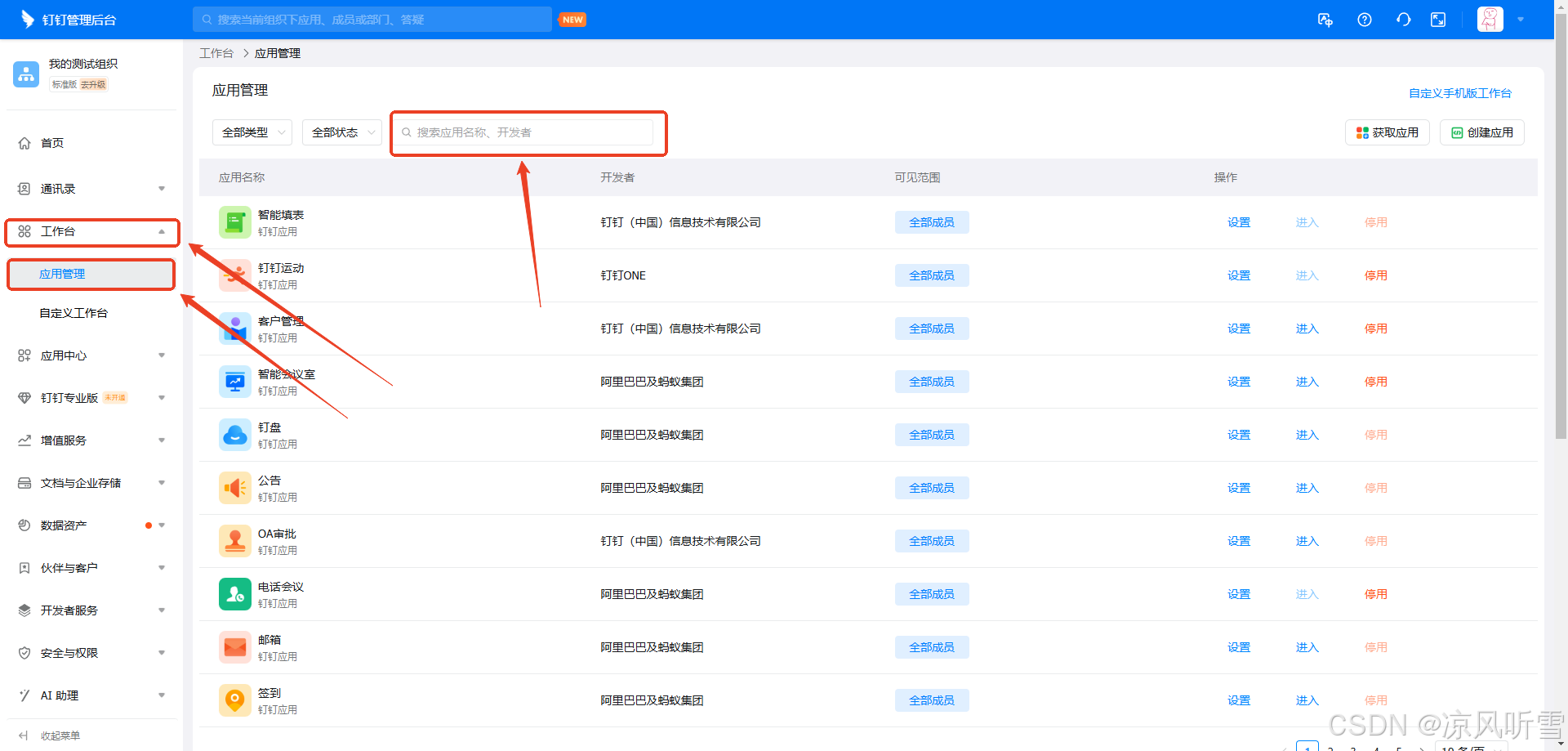Open the user avatar in top bar

point(1490,20)
